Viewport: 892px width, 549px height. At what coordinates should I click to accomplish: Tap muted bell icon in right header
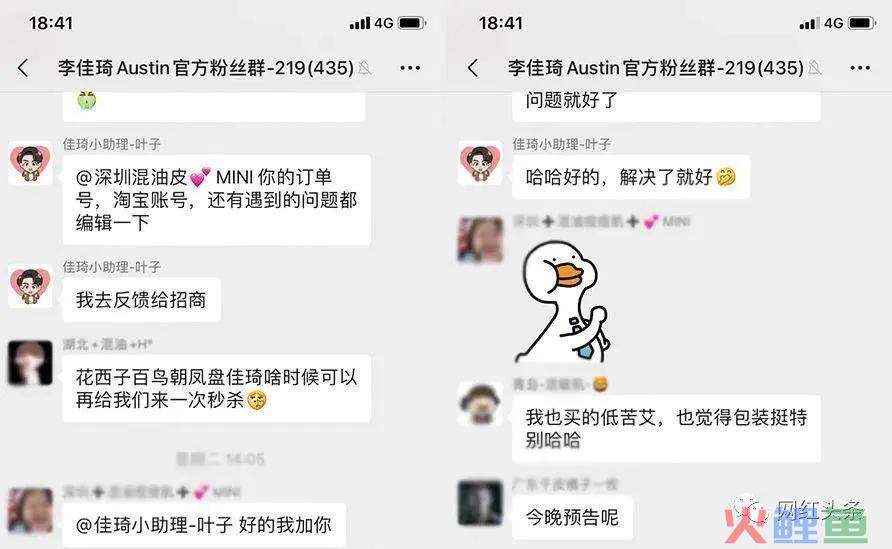[815, 68]
